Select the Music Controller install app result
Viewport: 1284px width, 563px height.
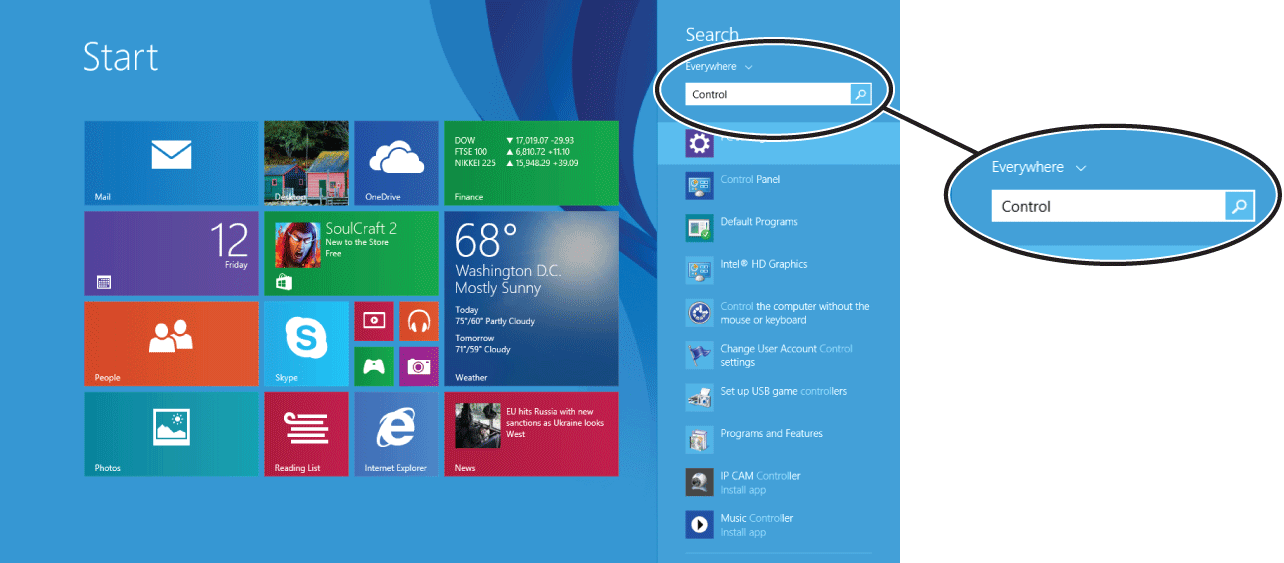(x=779, y=524)
